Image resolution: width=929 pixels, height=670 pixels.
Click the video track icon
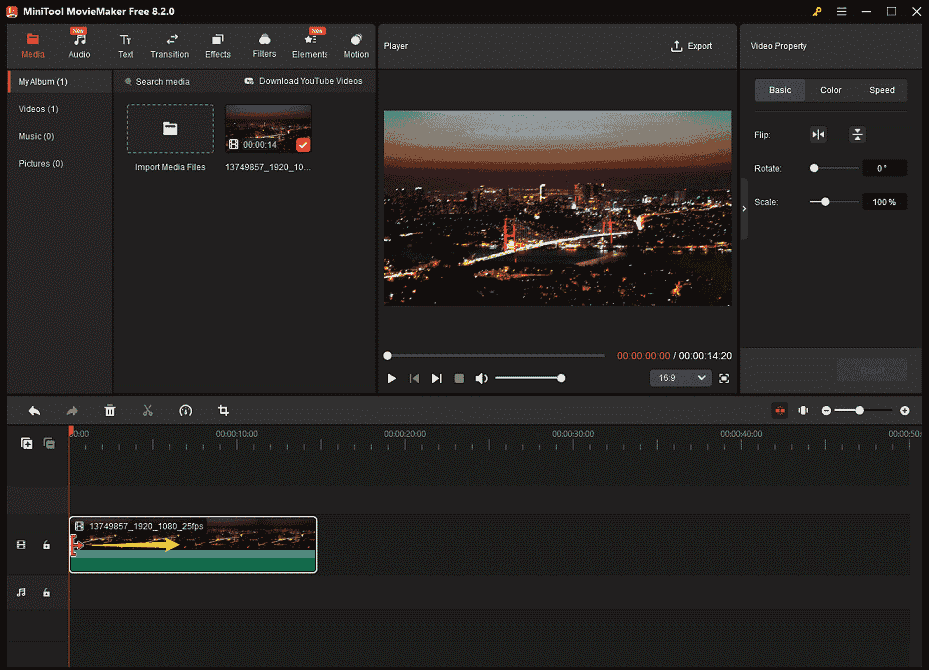[x=21, y=545]
